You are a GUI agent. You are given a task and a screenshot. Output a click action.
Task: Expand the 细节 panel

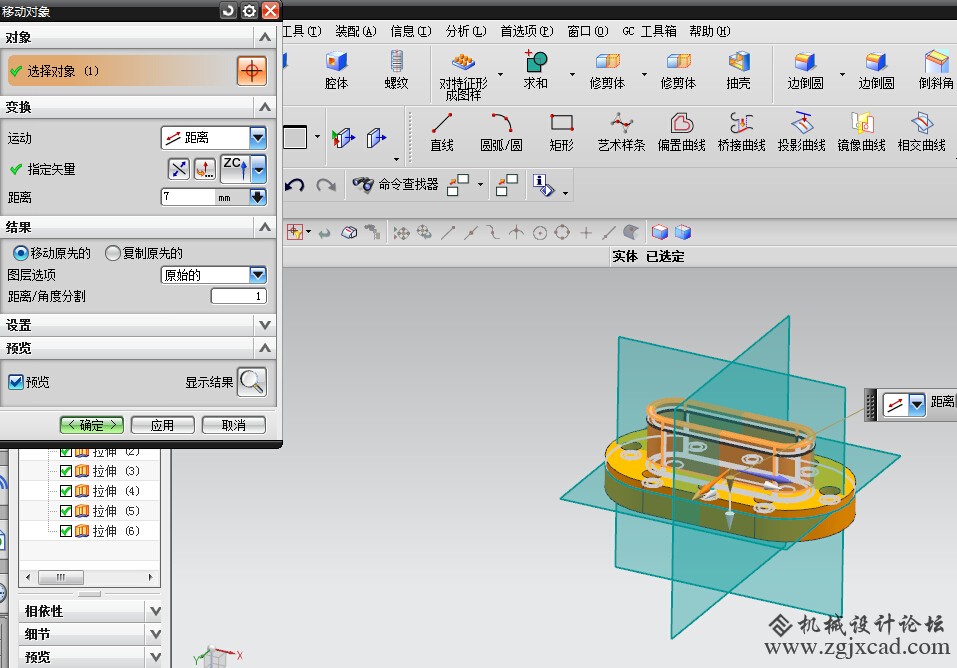(155, 634)
